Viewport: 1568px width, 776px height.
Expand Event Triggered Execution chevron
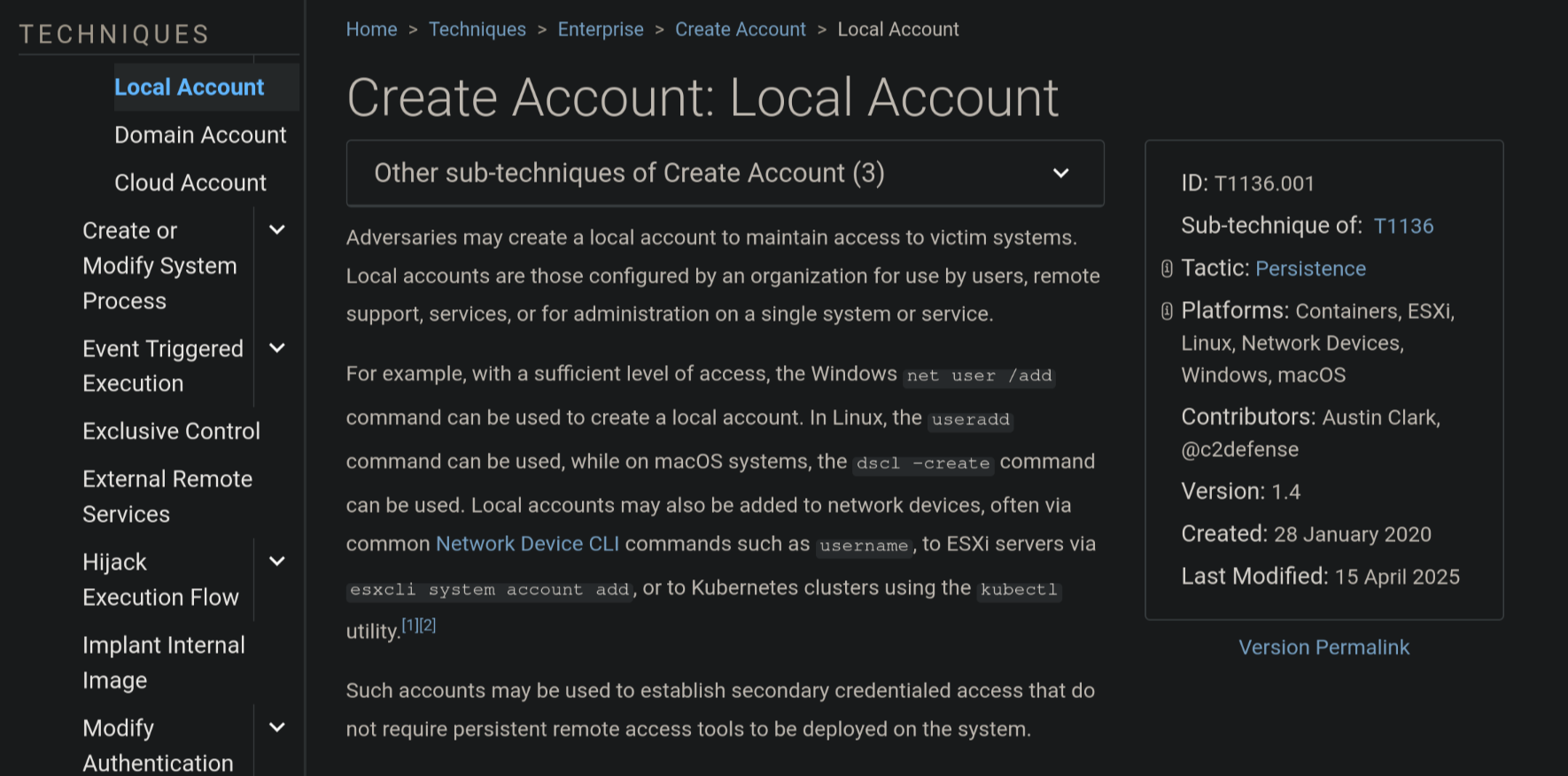point(277,348)
